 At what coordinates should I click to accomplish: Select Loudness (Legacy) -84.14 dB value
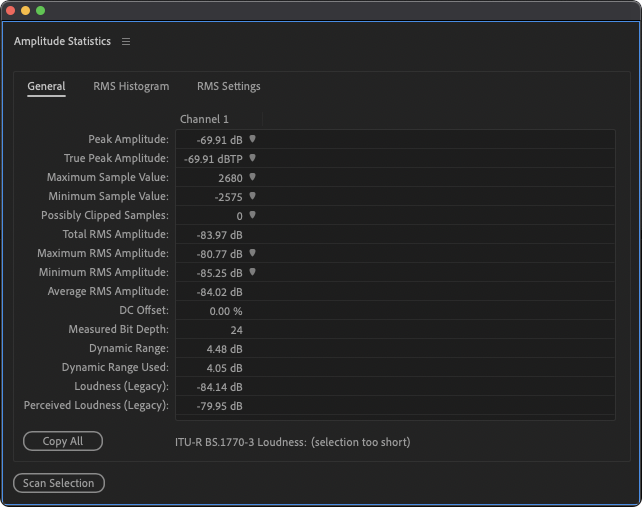click(219, 387)
